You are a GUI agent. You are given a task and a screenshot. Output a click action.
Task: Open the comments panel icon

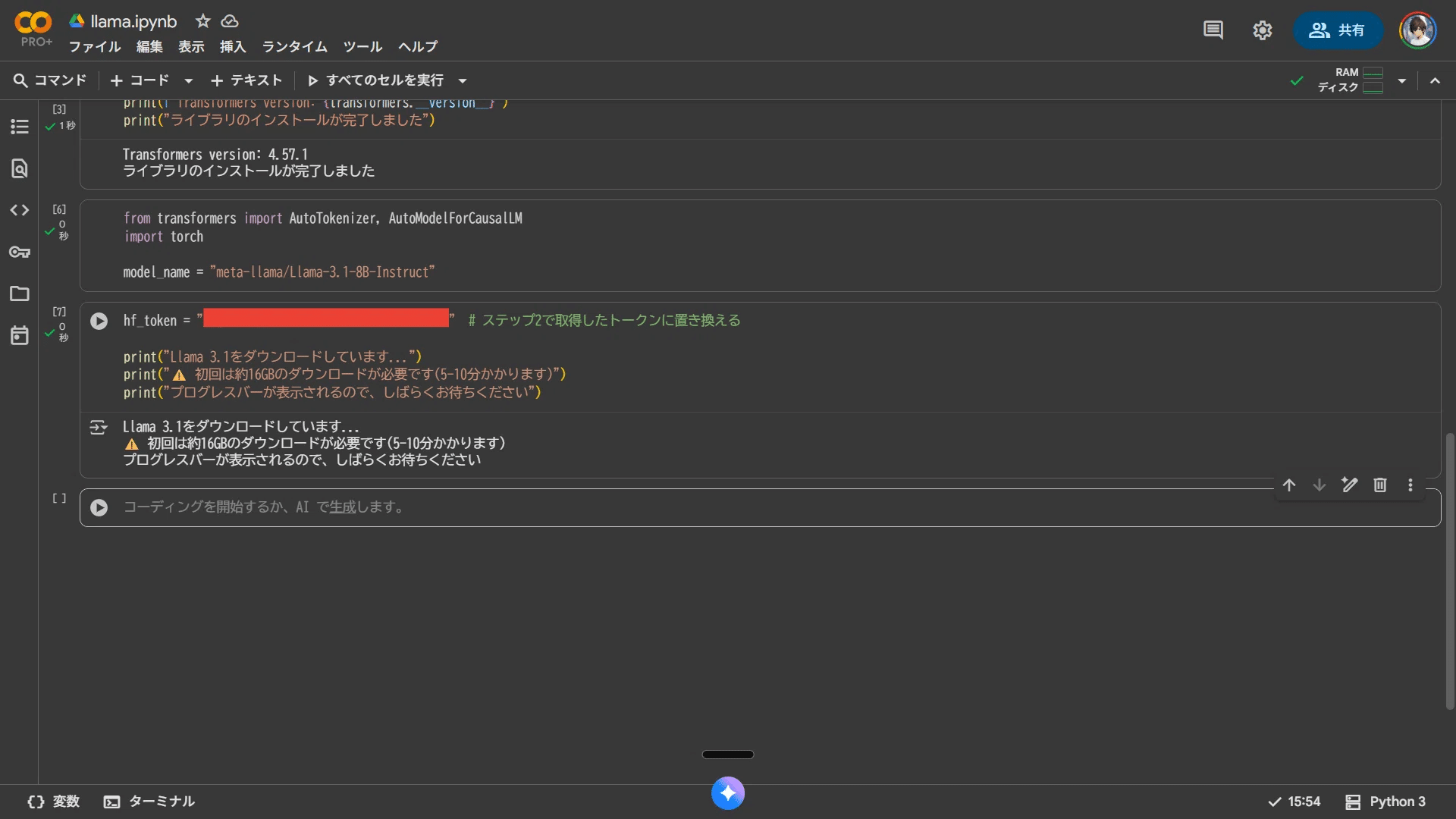click(x=1213, y=30)
